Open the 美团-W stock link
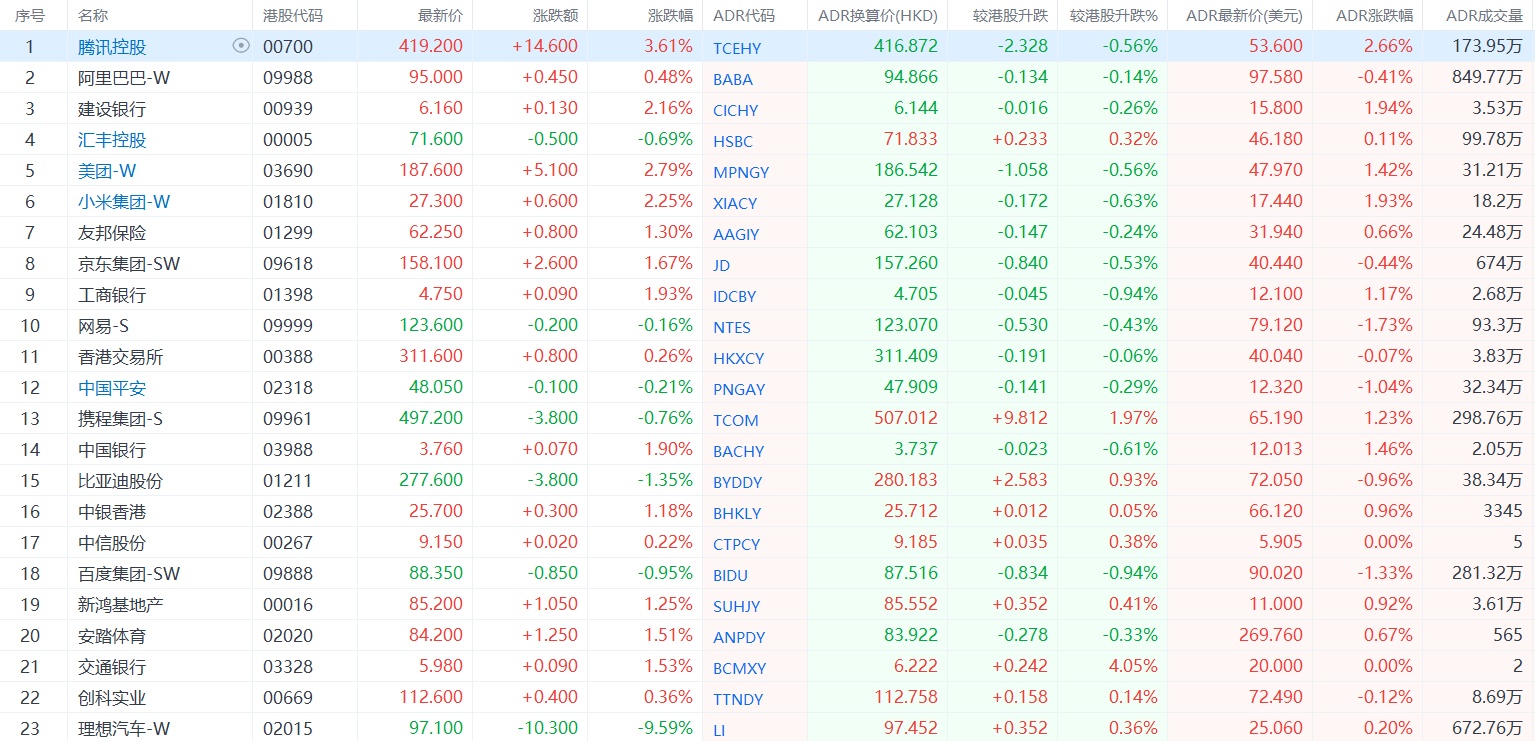Screen dimensions: 1535x742 point(107,171)
